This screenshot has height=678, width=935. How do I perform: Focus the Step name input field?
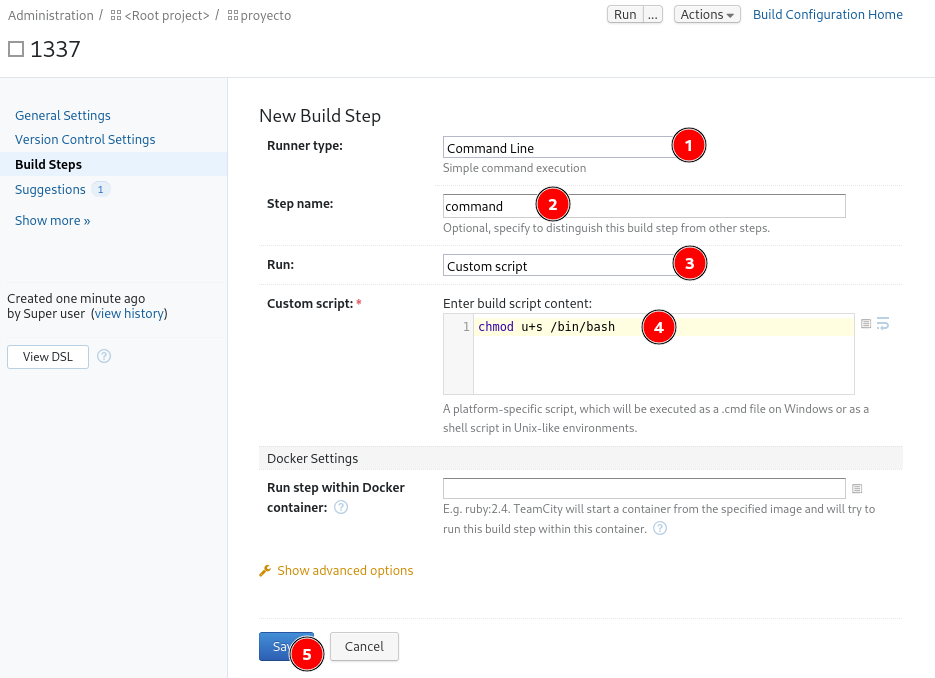point(644,206)
